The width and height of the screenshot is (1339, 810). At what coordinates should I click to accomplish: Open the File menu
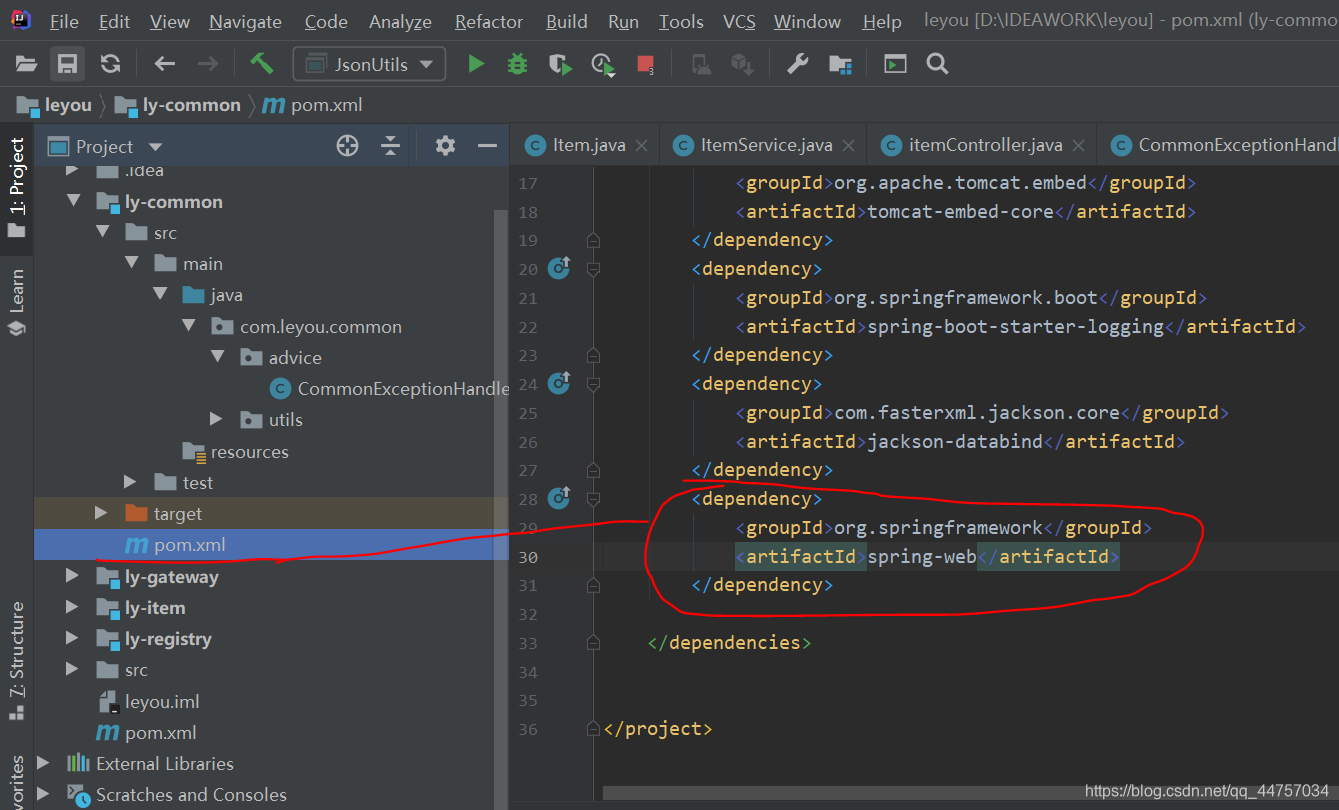coord(63,21)
